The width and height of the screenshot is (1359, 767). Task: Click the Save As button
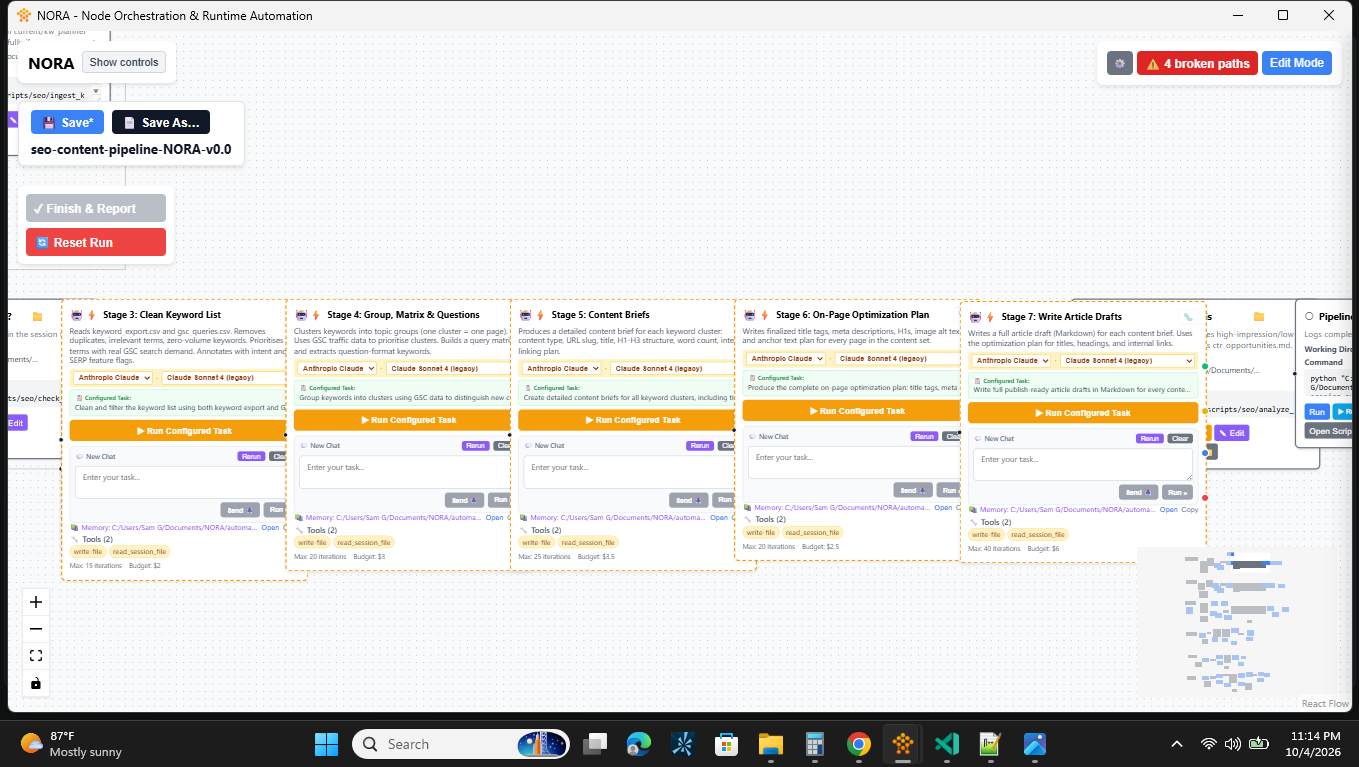pyautogui.click(x=161, y=122)
